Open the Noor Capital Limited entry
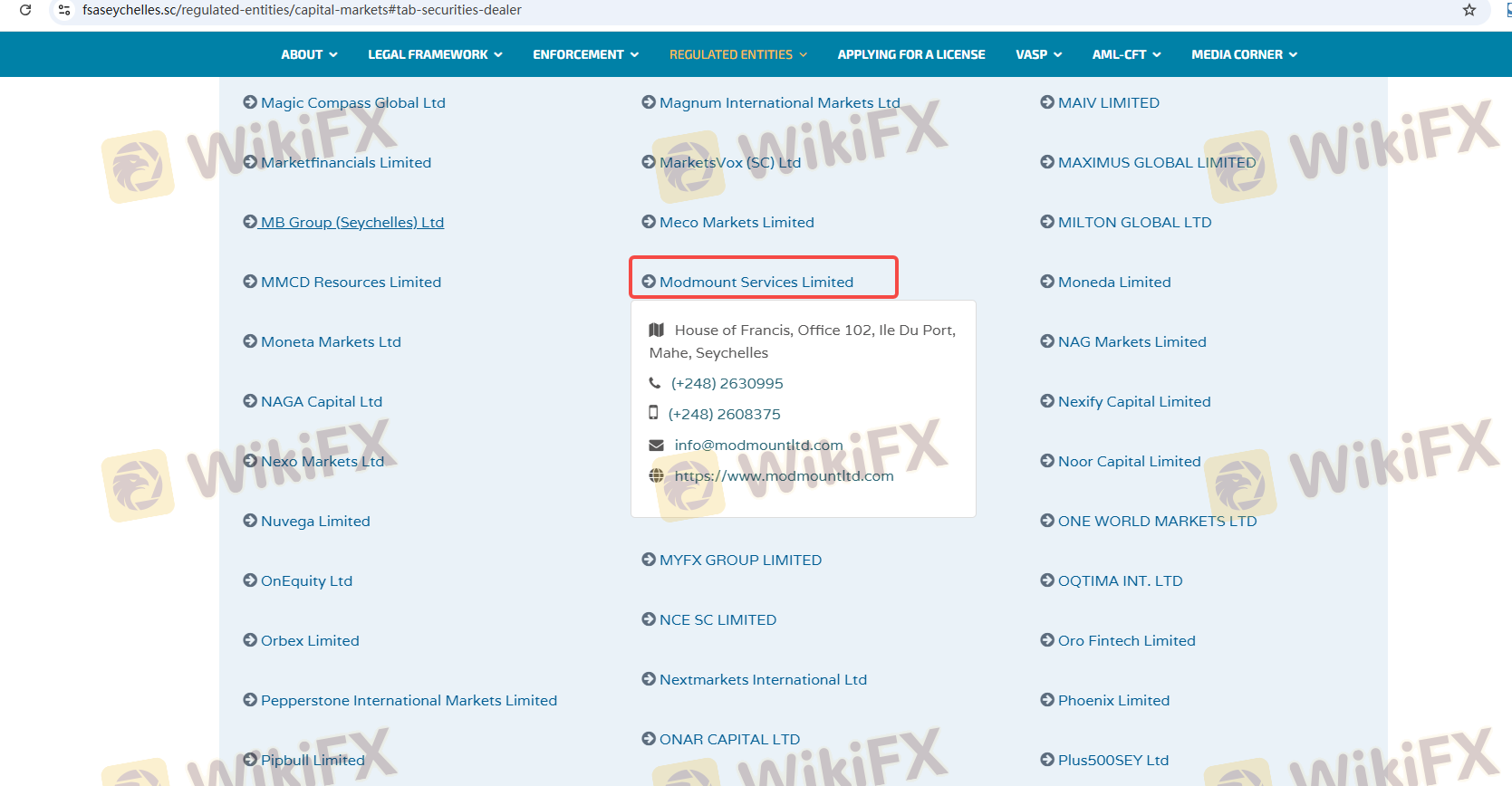Viewport: 1512px width, 786px height. (x=1130, y=461)
